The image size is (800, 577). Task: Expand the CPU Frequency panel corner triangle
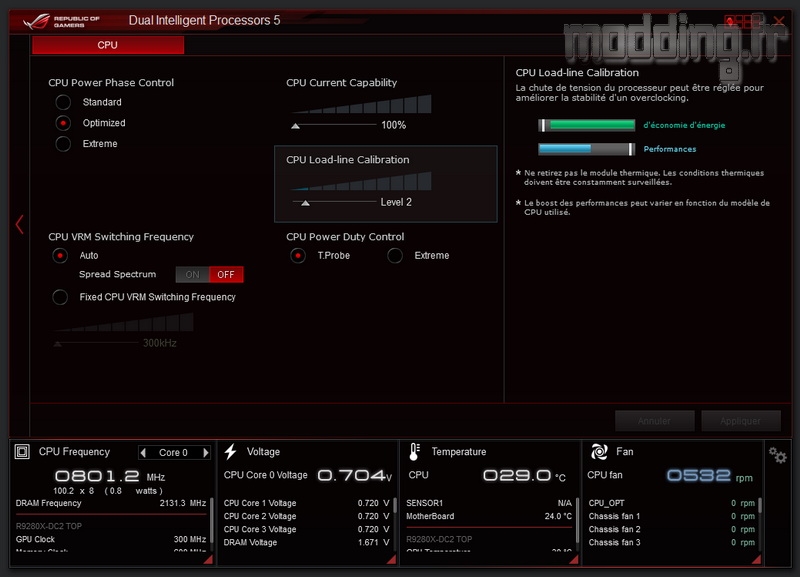(208, 560)
